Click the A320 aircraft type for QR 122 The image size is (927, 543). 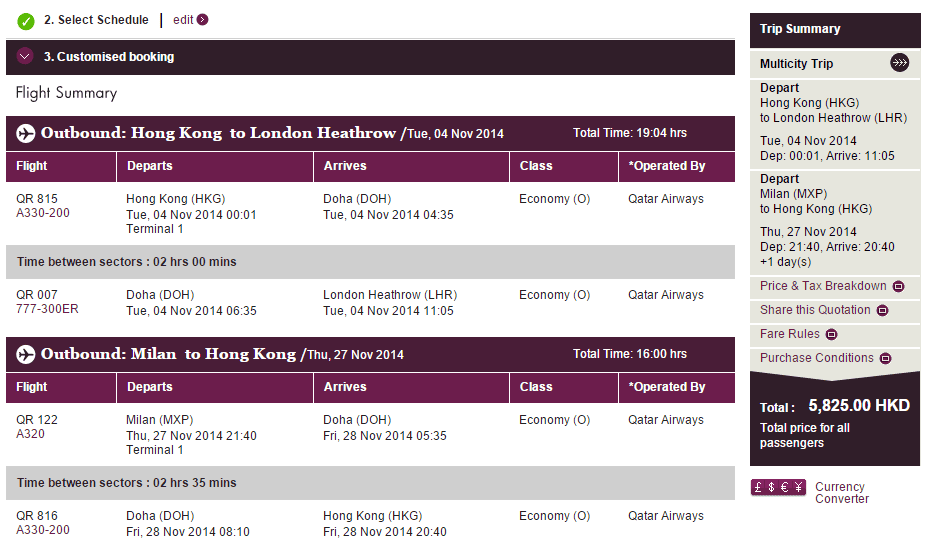(30, 434)
